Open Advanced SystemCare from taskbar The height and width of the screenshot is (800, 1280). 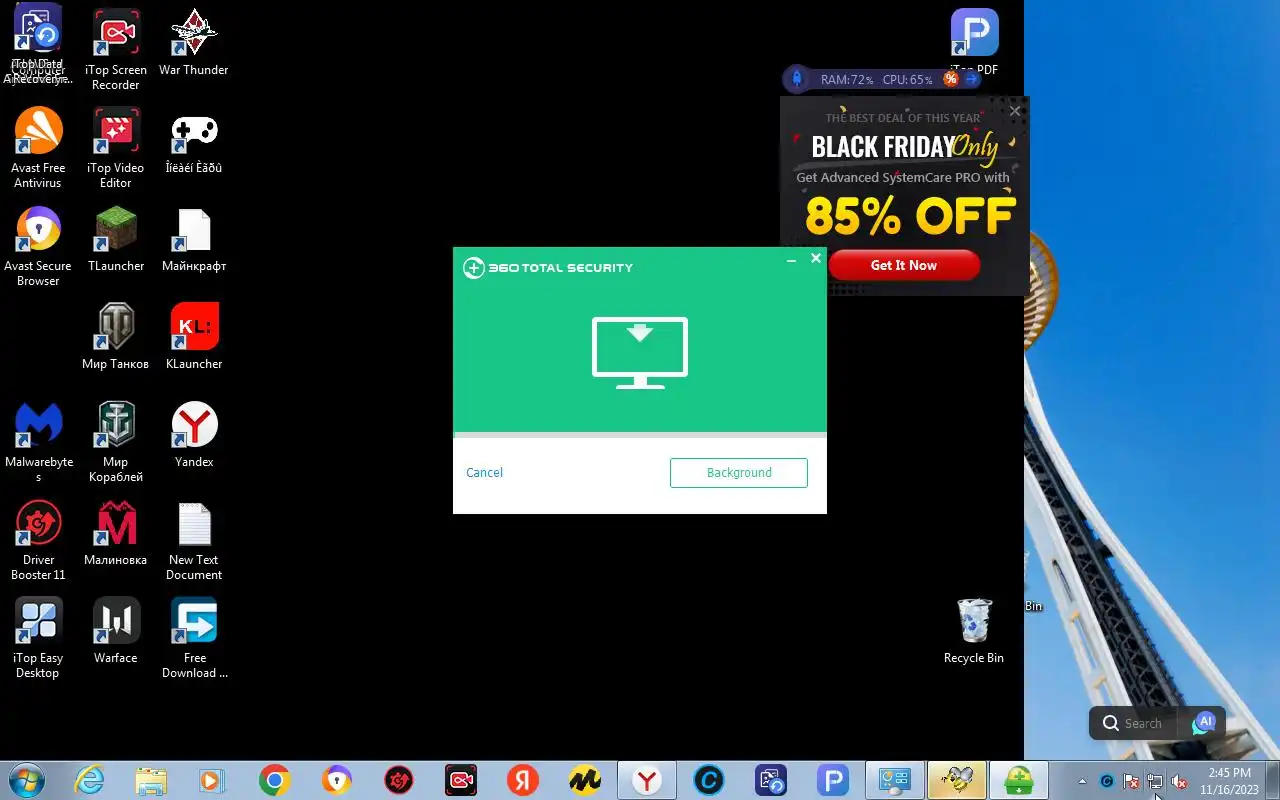pyautogui.click(x=709, y=780)
